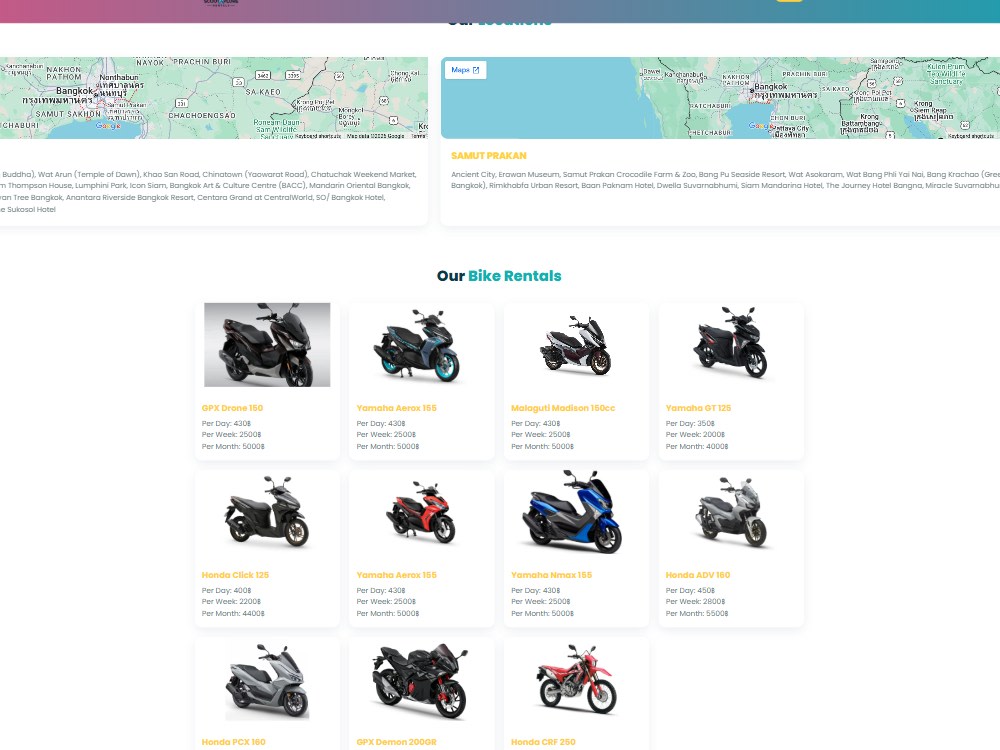Click the Google logo on Samut Prakan map
Screen dimensions: 1000x750
(x=760, y=126)
